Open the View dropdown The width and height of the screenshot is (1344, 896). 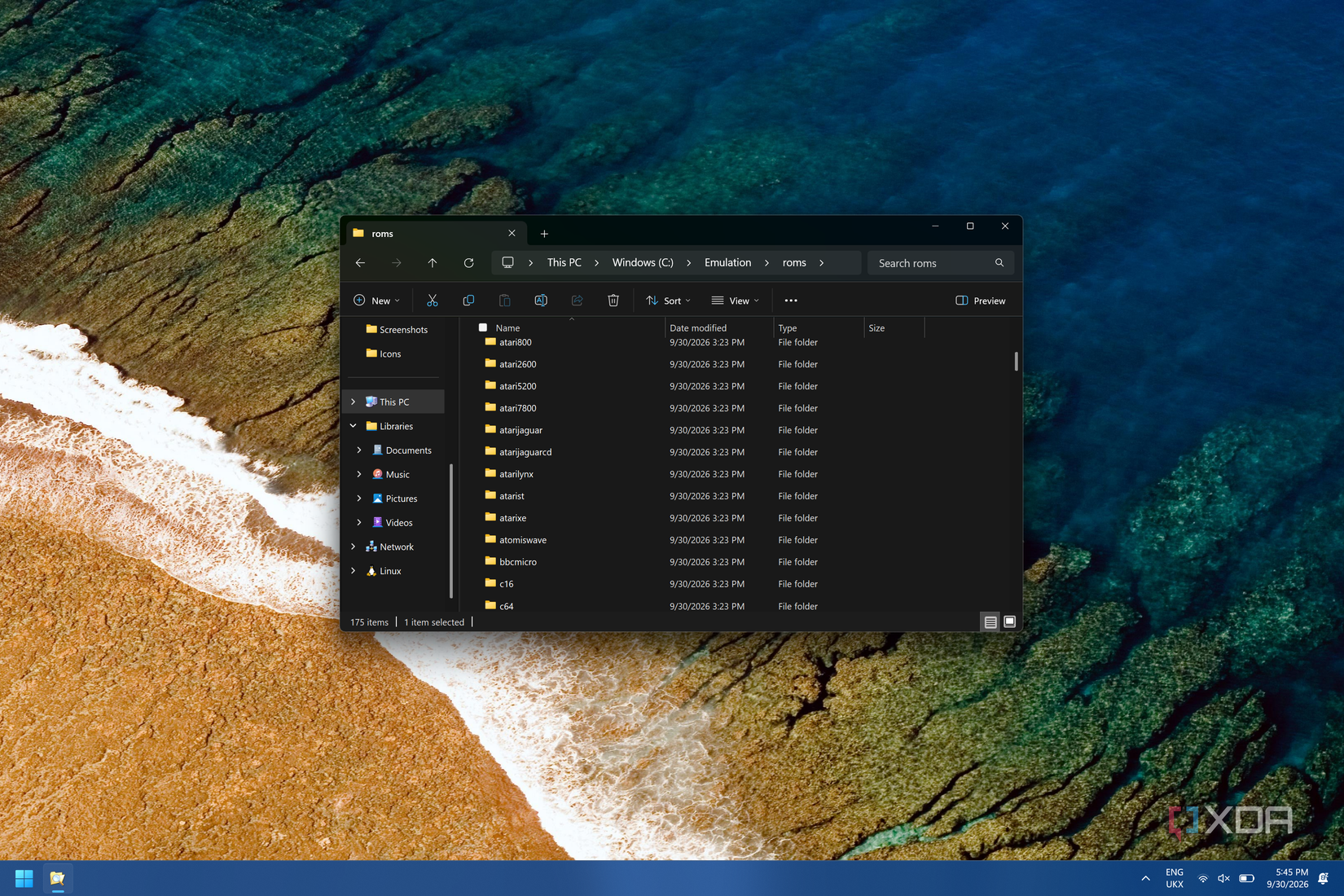(x=735, y=301)
